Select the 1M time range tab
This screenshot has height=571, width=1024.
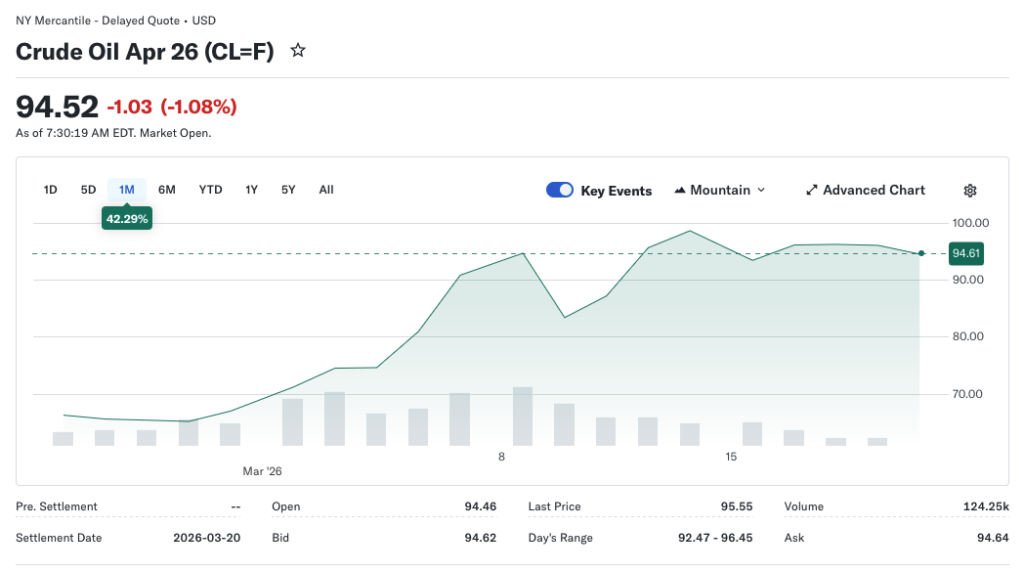127,190
